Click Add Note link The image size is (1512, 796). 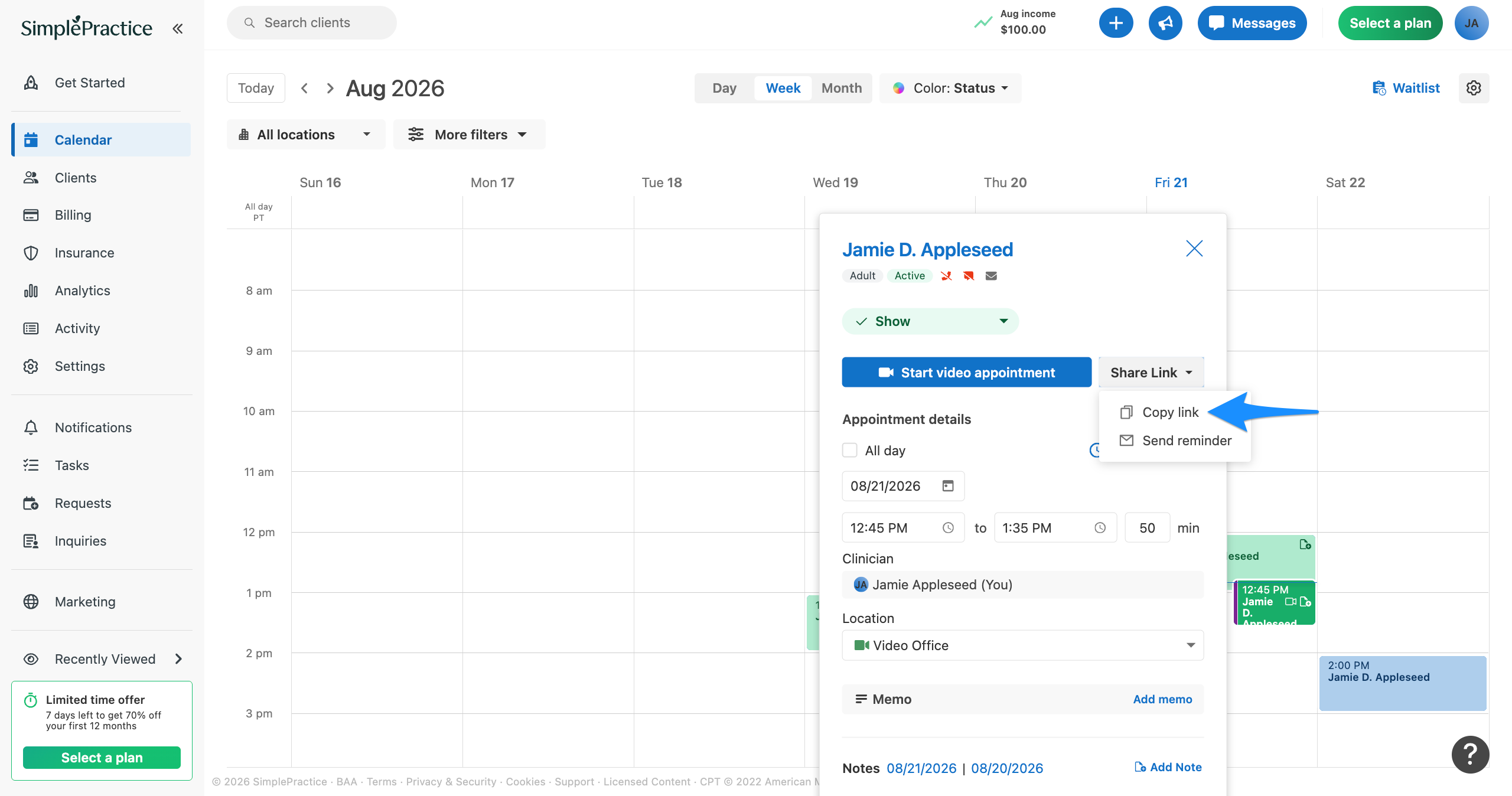1168,767
